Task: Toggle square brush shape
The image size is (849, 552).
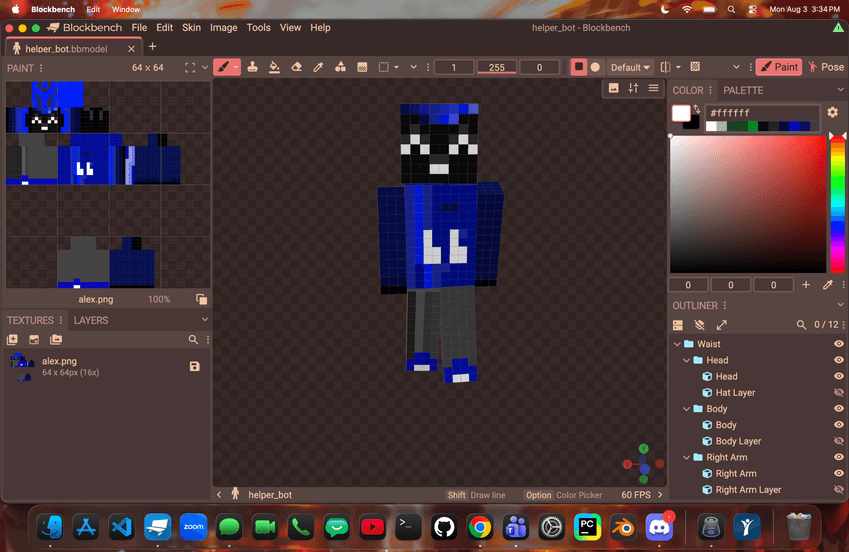Action: pyautogui.click(x=579, y=67)
